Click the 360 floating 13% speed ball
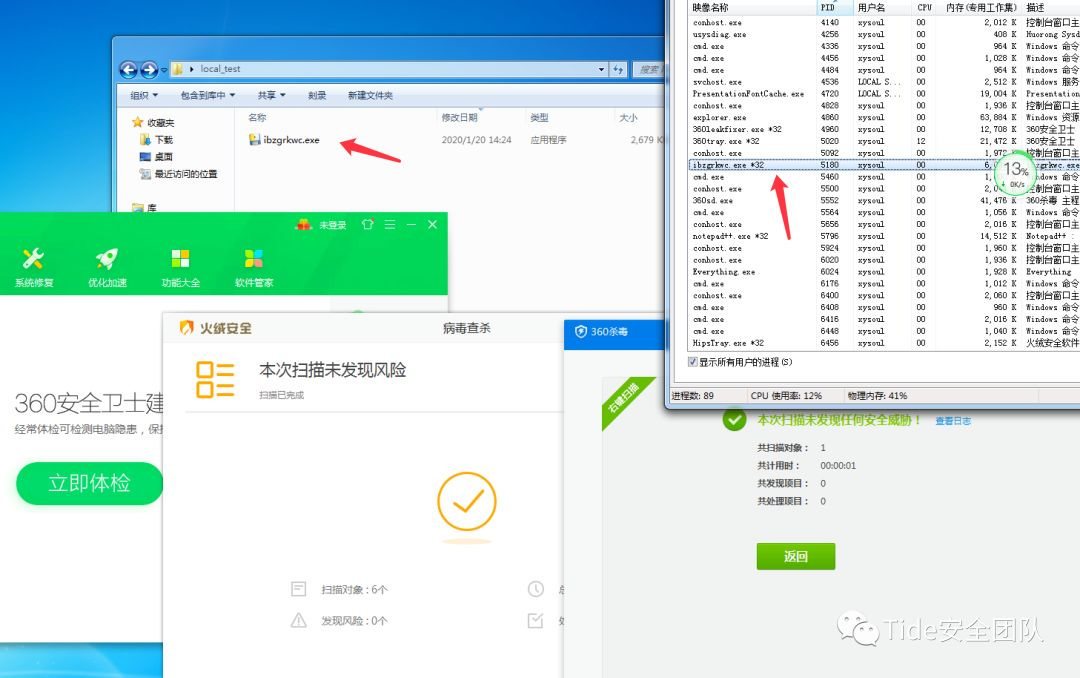Screen dimensions: 1080x678 [x=1015, y=172]
